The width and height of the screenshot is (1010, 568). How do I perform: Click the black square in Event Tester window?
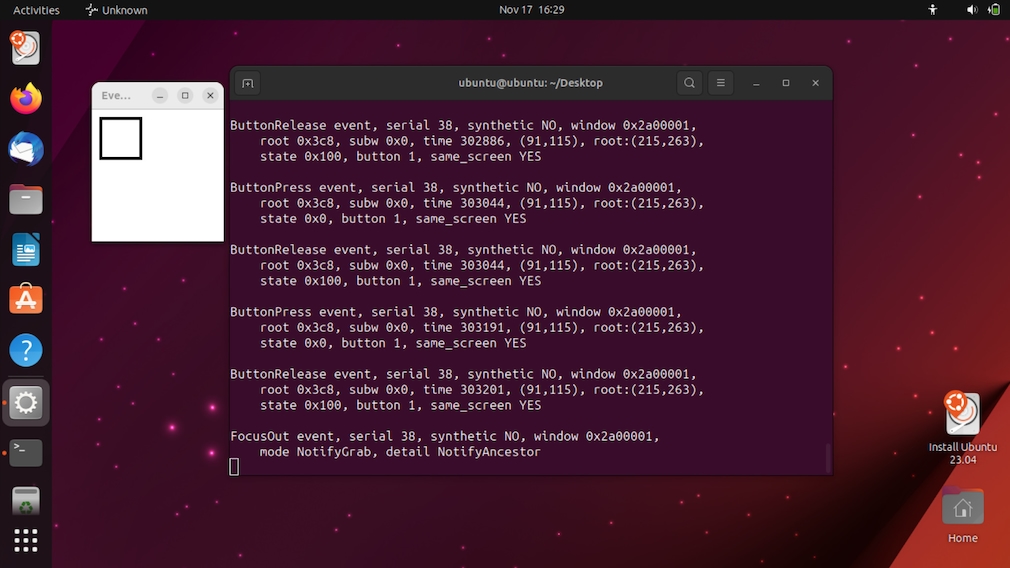point(120,138)
